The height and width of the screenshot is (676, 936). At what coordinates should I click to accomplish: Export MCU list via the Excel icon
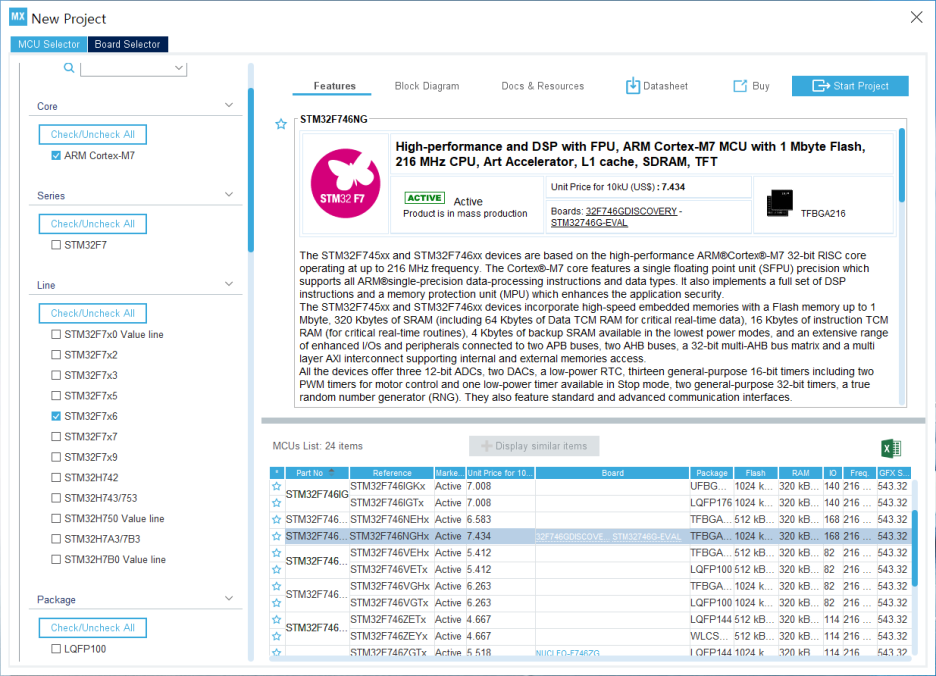(891, 448)
